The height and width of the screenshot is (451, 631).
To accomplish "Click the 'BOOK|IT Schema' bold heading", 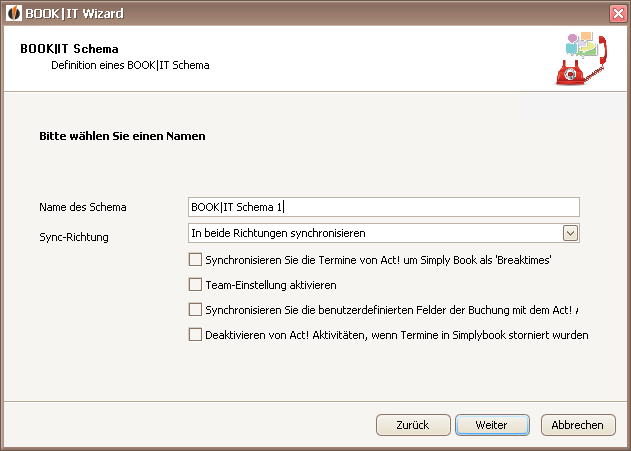I will click(69, 49).
